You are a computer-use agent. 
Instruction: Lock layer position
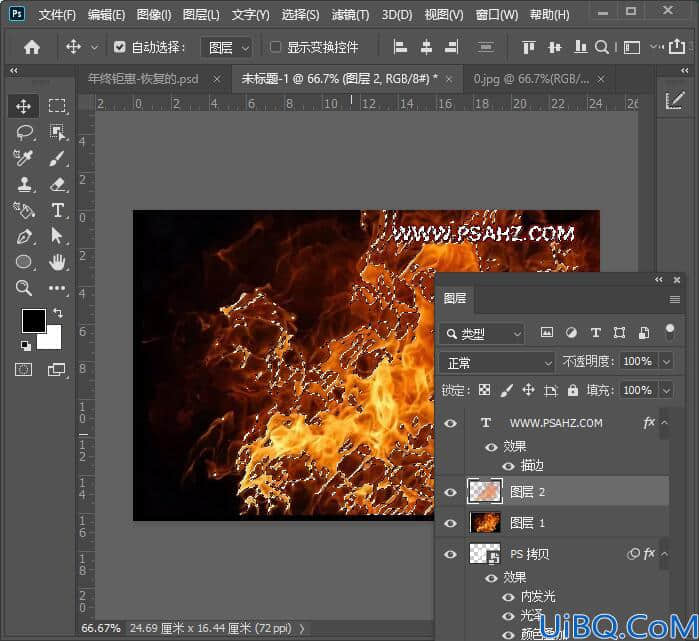[x=528, y=390]
